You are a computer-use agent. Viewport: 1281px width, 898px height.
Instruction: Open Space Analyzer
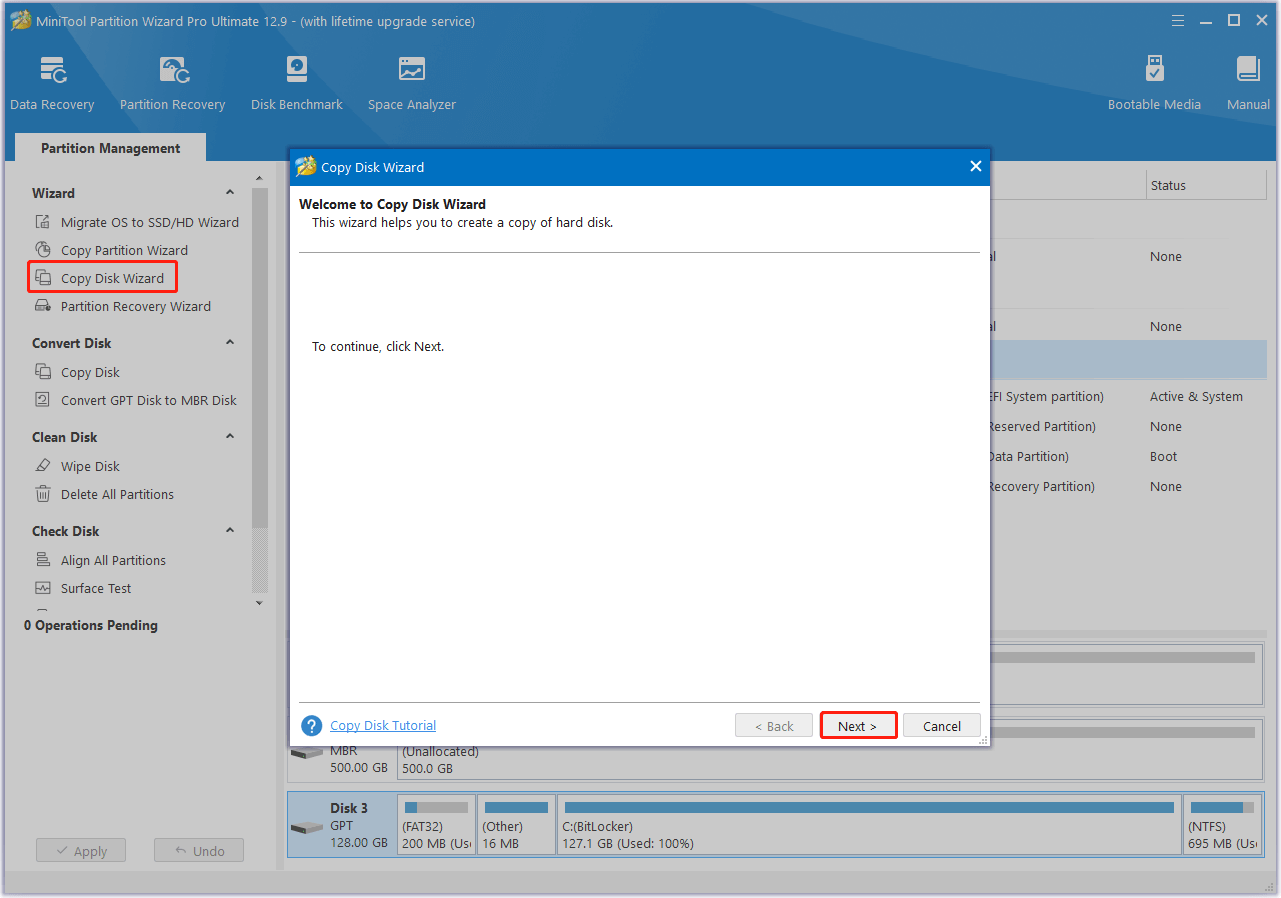point(411,83)
